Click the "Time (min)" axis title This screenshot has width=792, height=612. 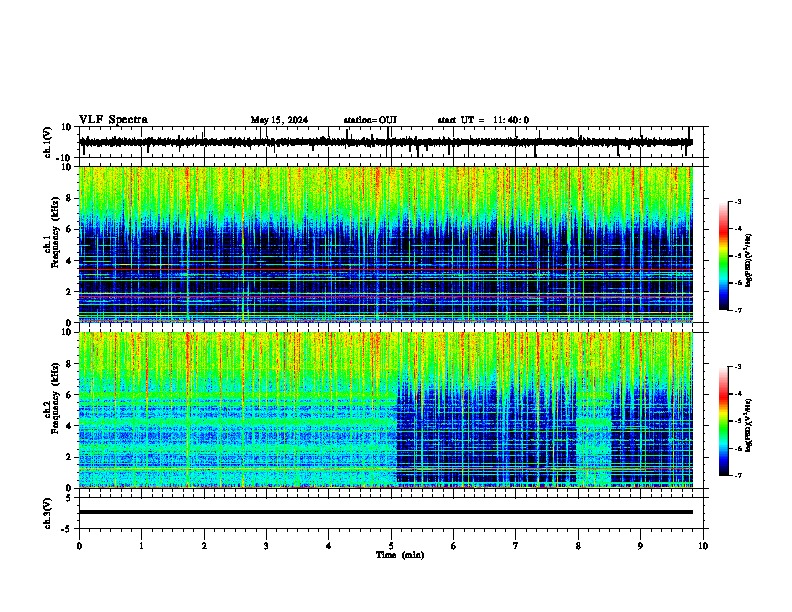click(400, 555)
